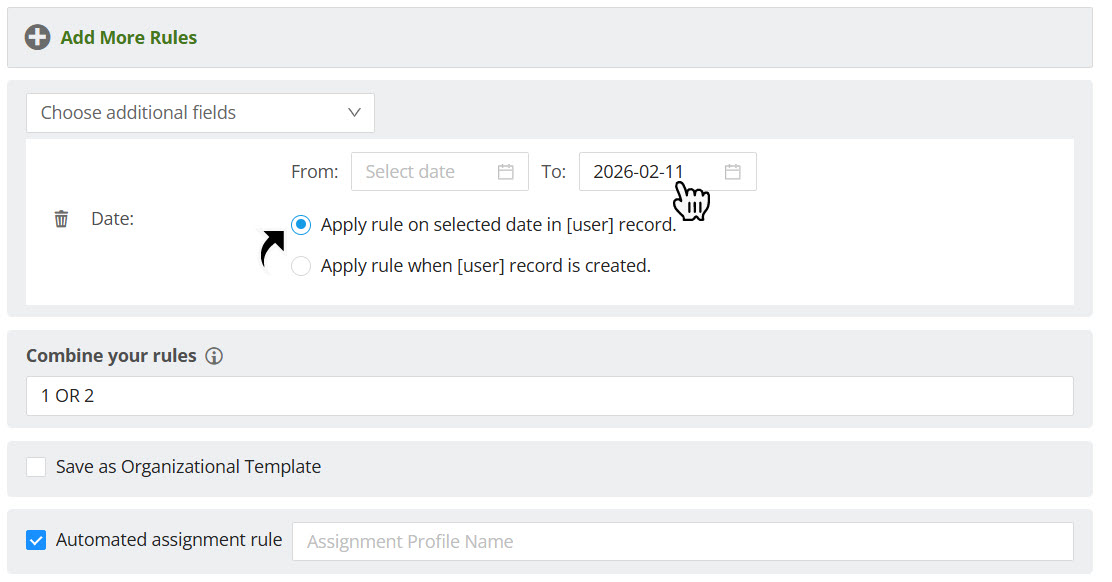Image resolution: width=1112 pixels, height=582 pixels.
Task: Open the calendar icon in the From field
Action: click(x=506, y=172)
